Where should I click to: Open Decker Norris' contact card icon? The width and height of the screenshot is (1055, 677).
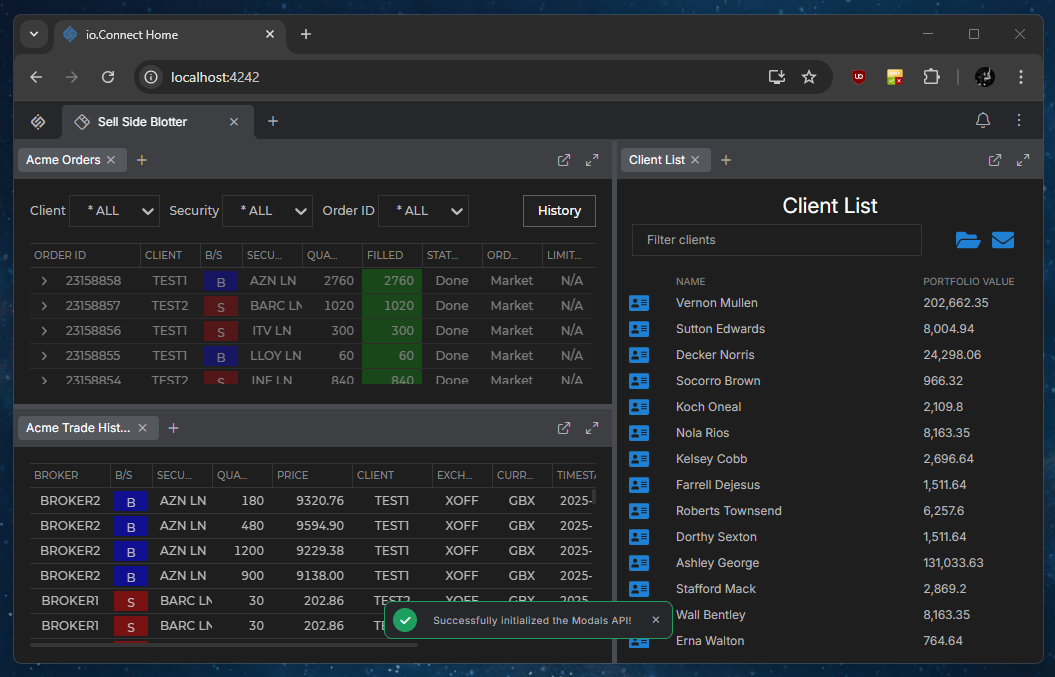[639, 355]
